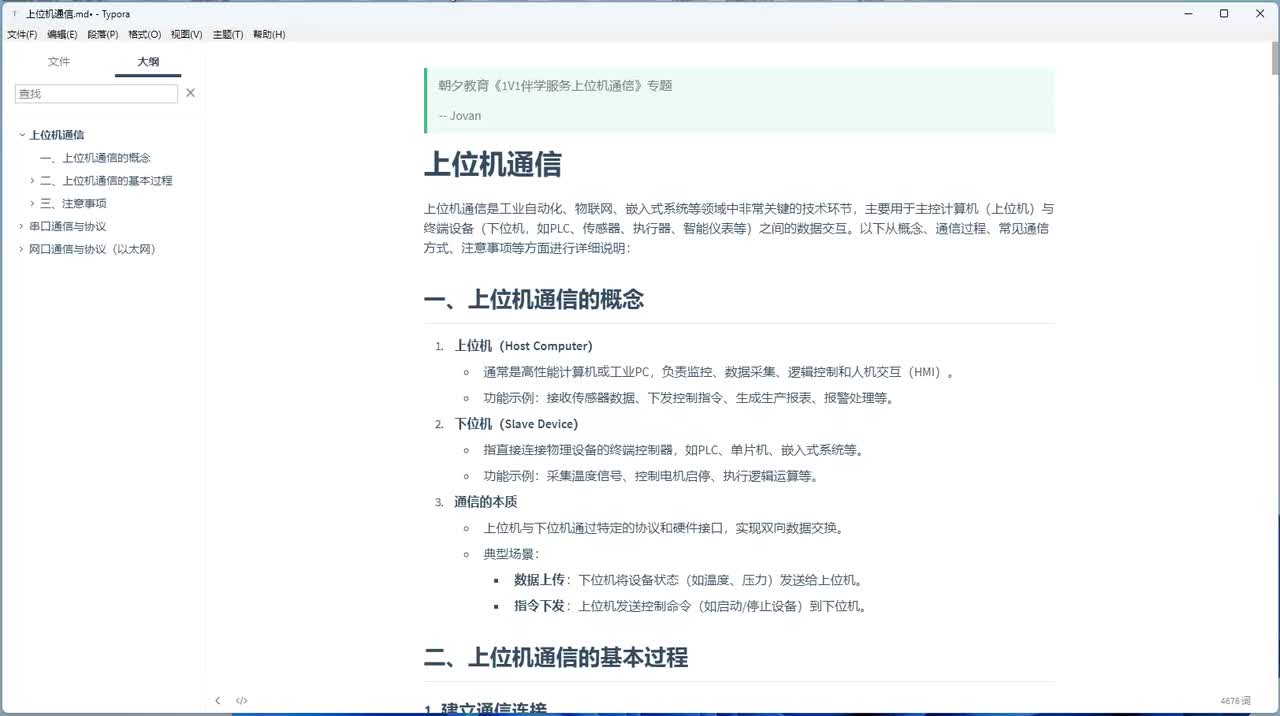Screen dimensions: 1280x716
Task: Click the 1. 建立通信连接 subheading
Action: point(485,708)
